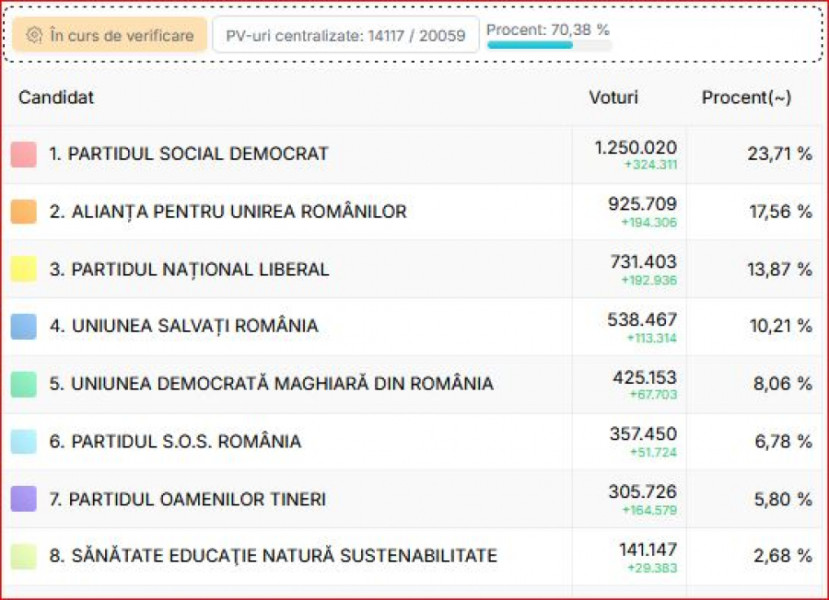
Task: Click the vote count 731.403
Action: tap(643, 262)
